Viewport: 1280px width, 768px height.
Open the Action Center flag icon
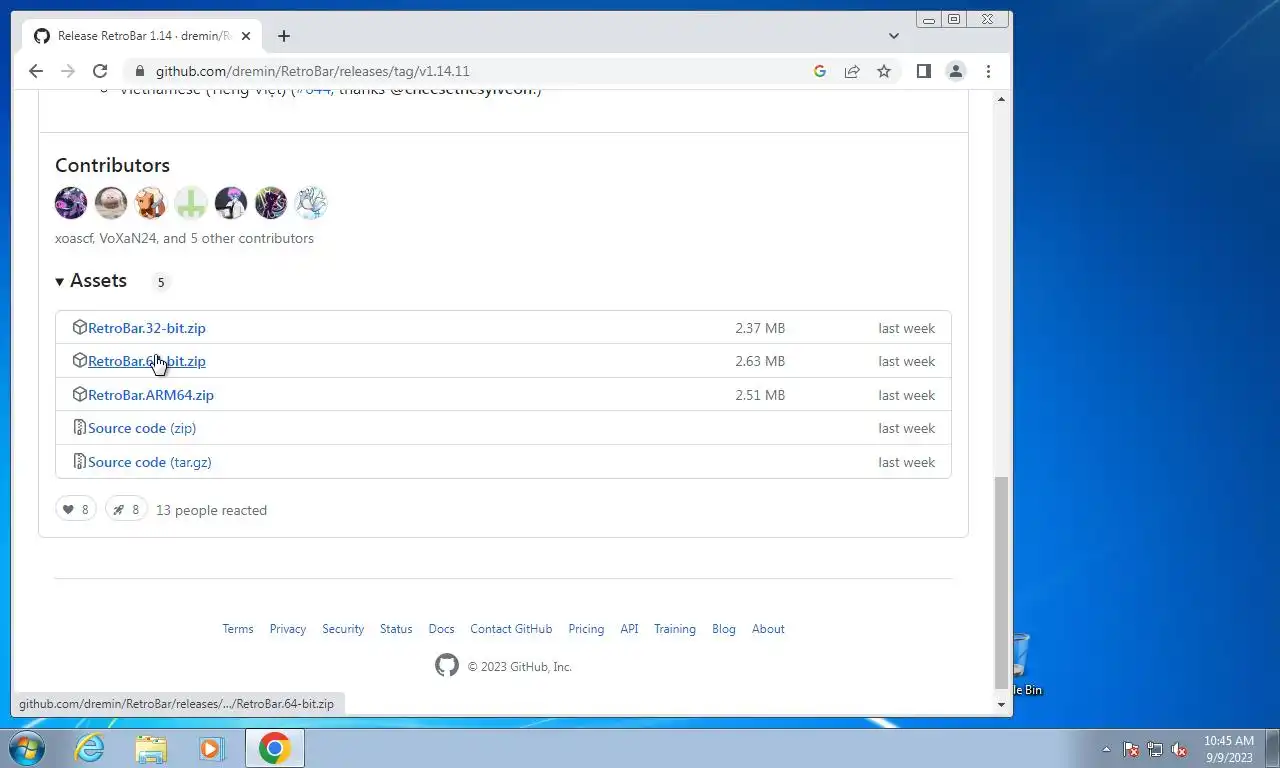(x=1131, y=749)
